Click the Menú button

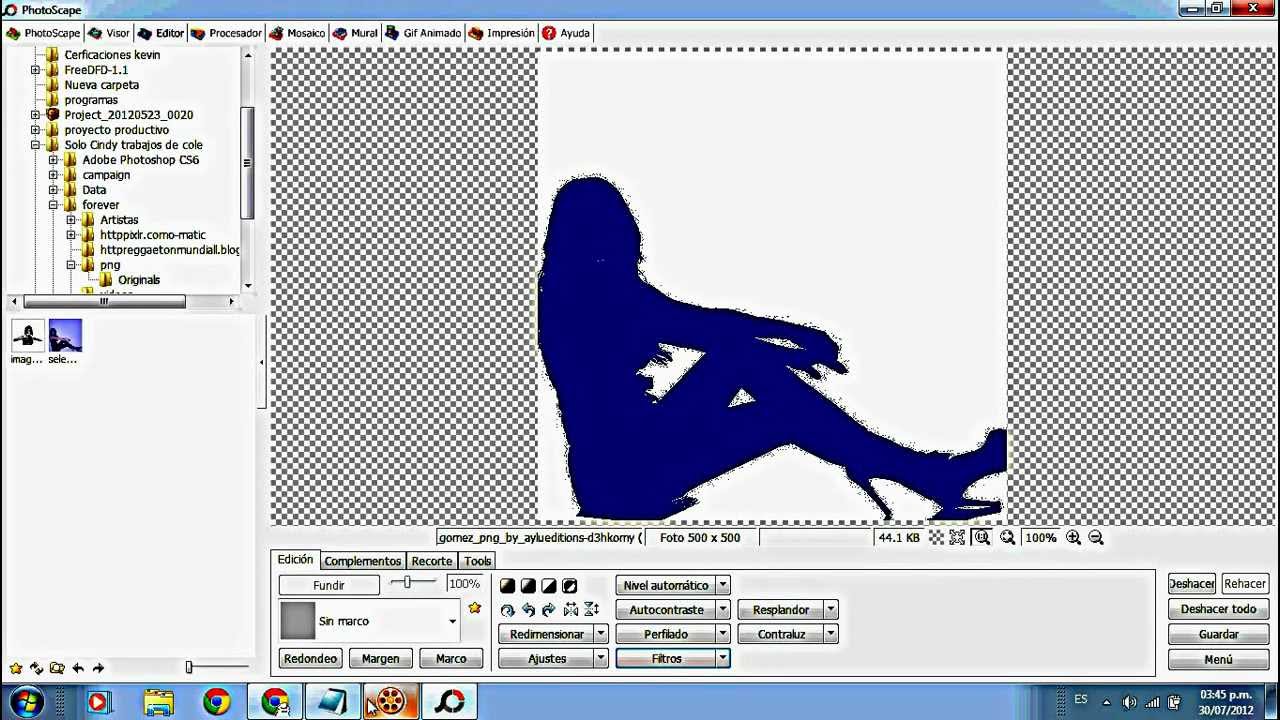coord(1218,659)
